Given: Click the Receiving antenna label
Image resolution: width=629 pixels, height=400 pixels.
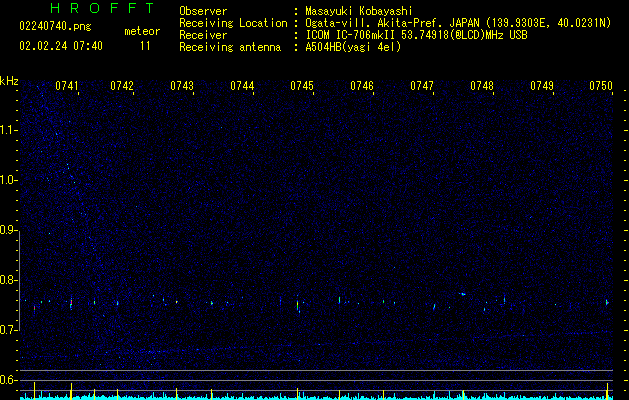Looking at the screenshot, I should pos(230,47).
